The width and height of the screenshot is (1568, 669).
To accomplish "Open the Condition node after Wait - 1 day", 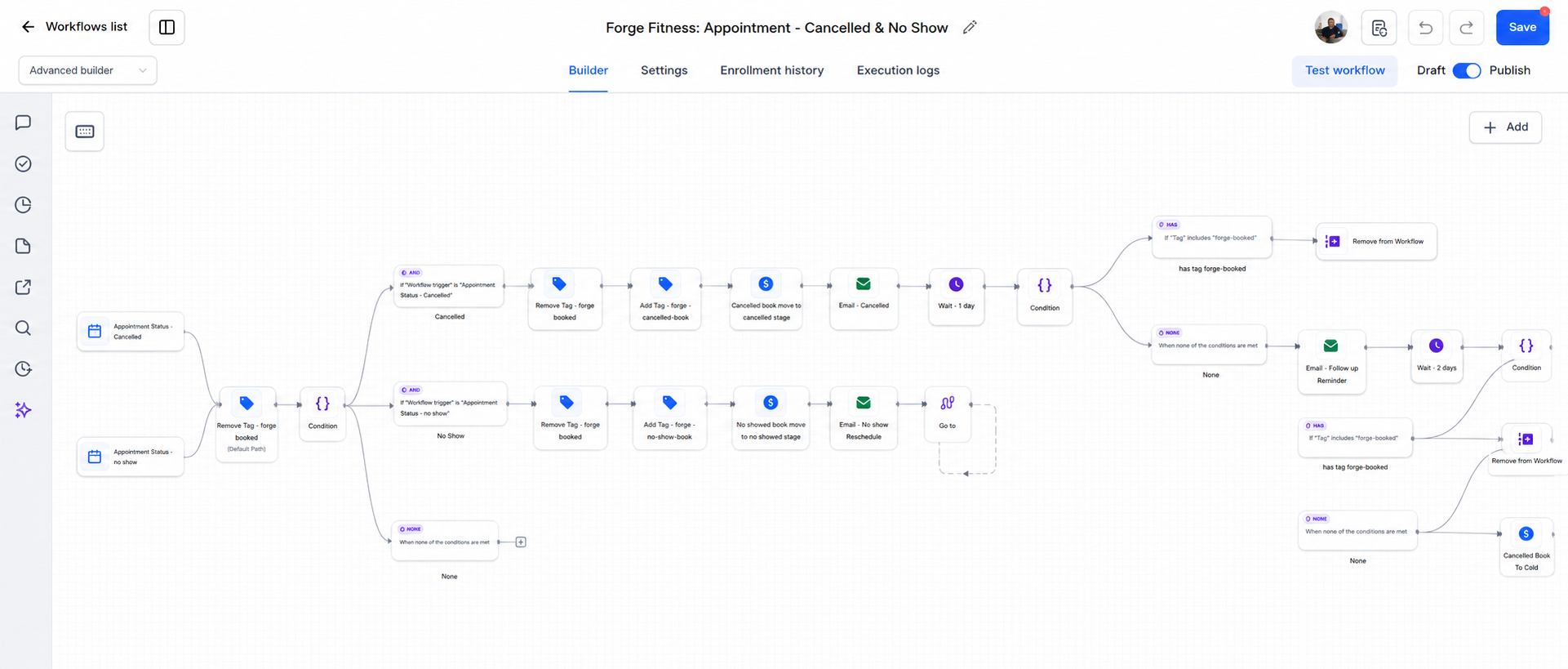I will [1045, 297].
